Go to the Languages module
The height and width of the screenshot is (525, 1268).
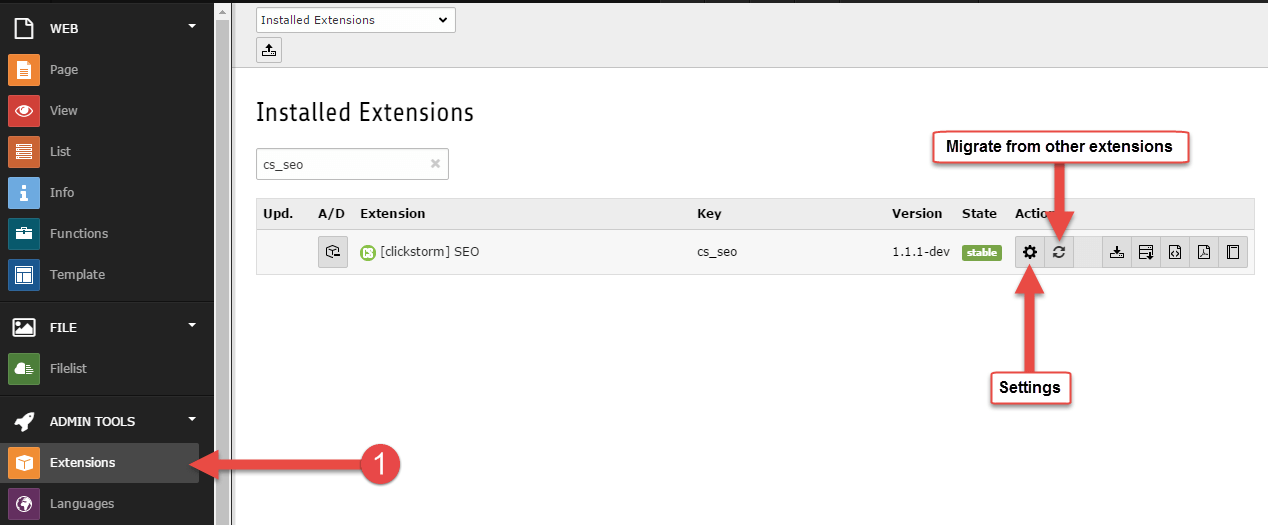[82, 503]
